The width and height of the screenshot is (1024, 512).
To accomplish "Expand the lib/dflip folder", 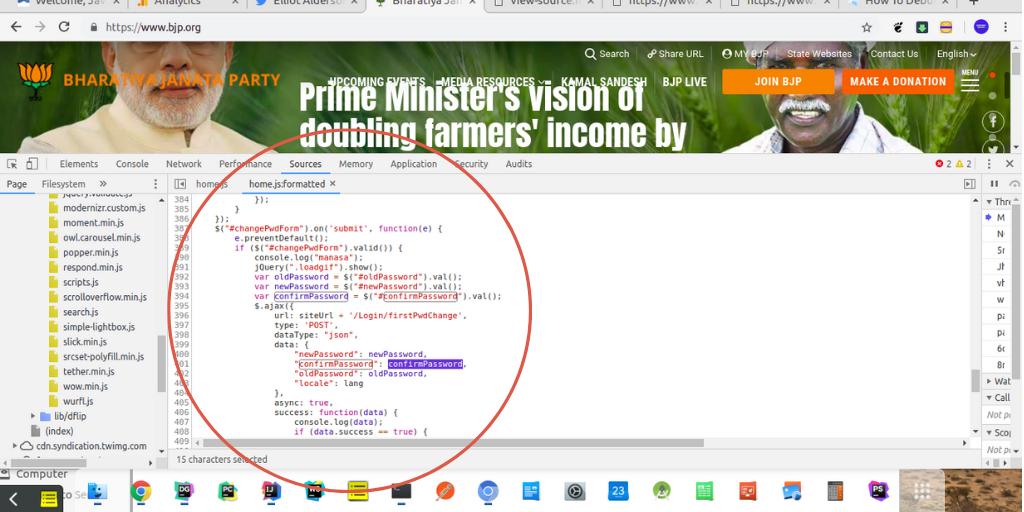I will pyautogui.click(x=34, y=416).
